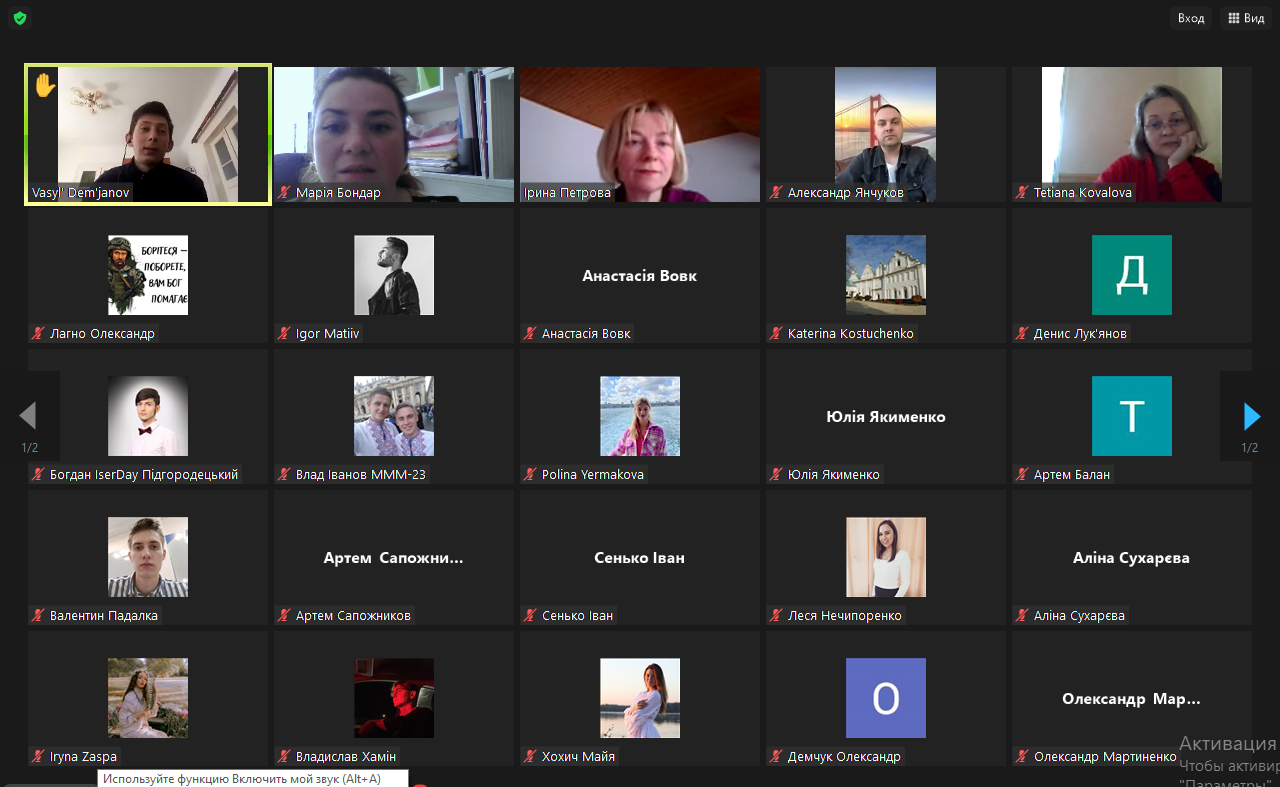Click the letter O avatar of Демчук Олександр
Image resolution: width=1280 pixels, height=787 pixels.
(885, 698)
